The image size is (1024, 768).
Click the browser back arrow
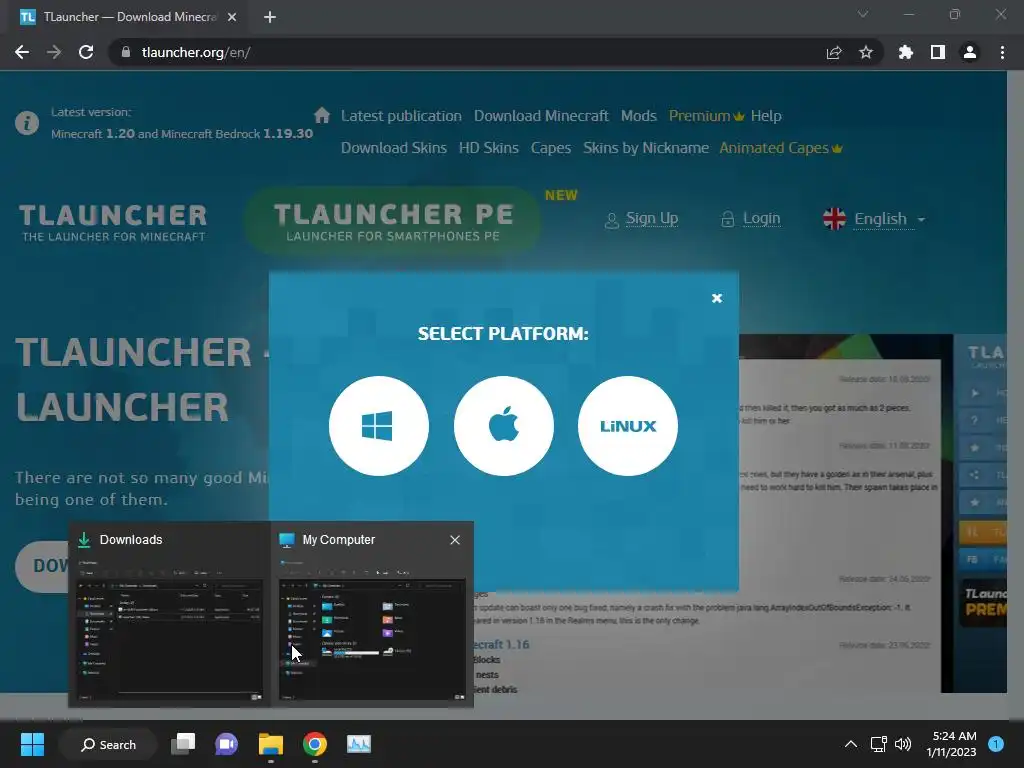click(x=22, y=52)
